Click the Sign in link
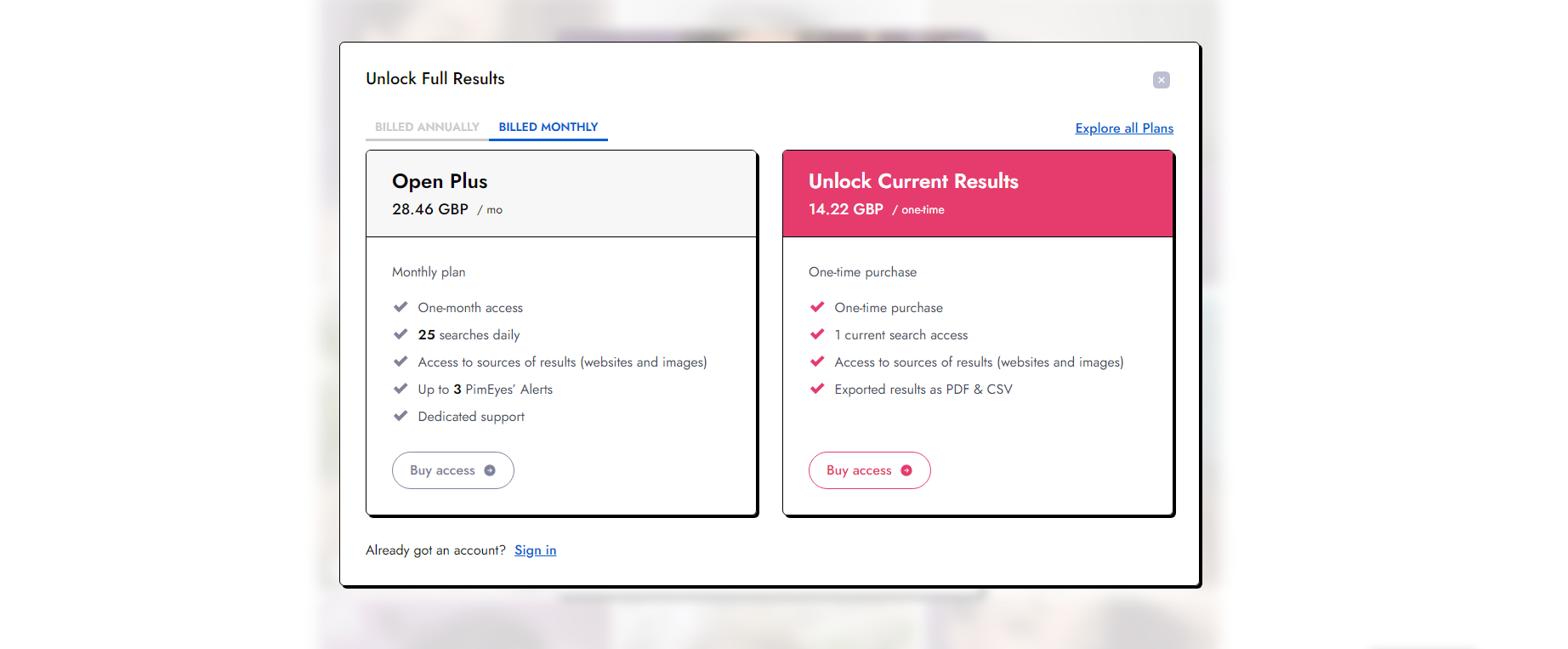The height and width of the screenshot is (649, 1568). pyautogui.click(x=535, y=550)
